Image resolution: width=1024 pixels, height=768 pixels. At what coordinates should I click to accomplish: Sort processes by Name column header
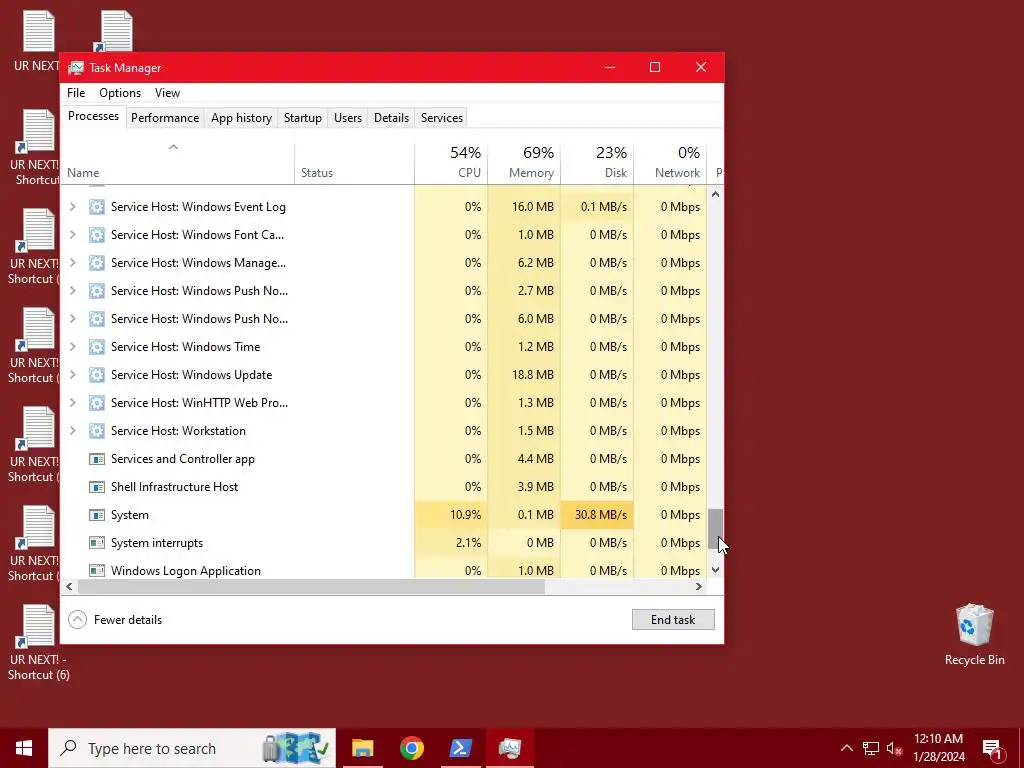(178, 163)
